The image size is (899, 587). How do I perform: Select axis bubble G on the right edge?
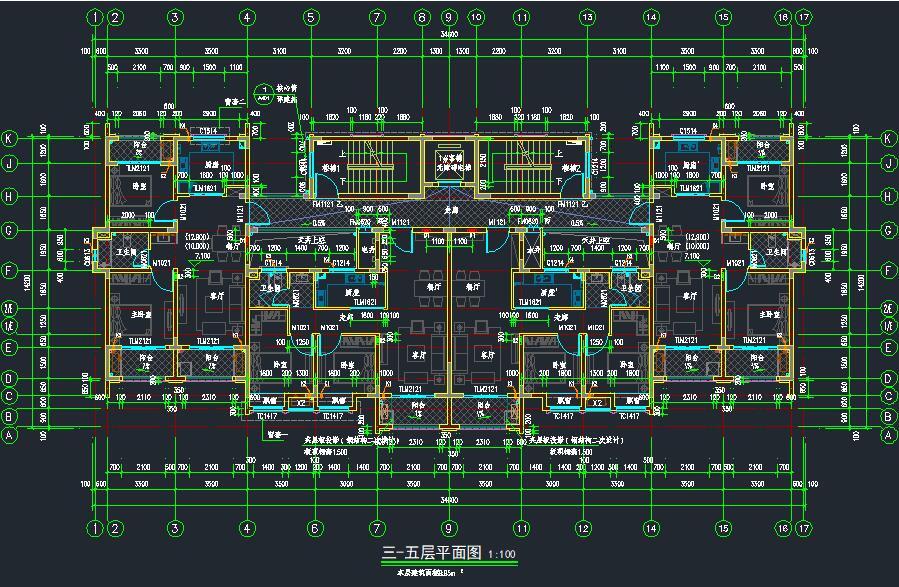[x=889, y=230]
